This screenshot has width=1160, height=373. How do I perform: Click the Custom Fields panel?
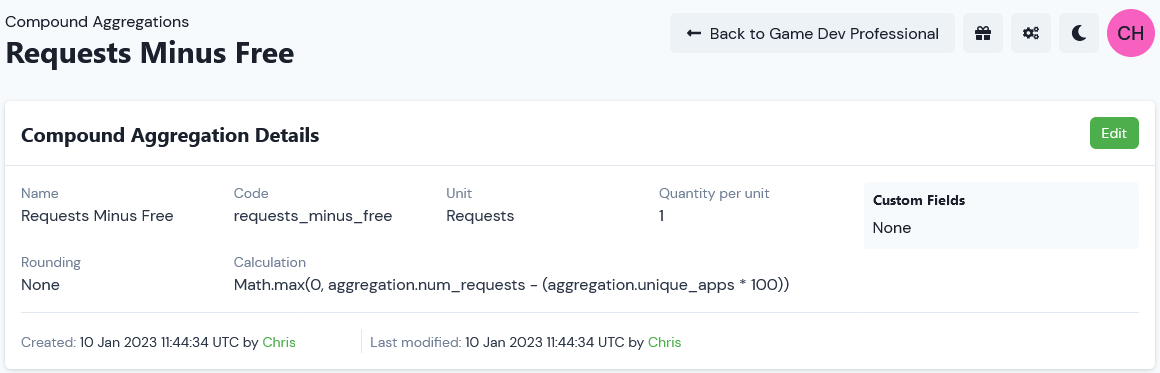[1001, 215]
